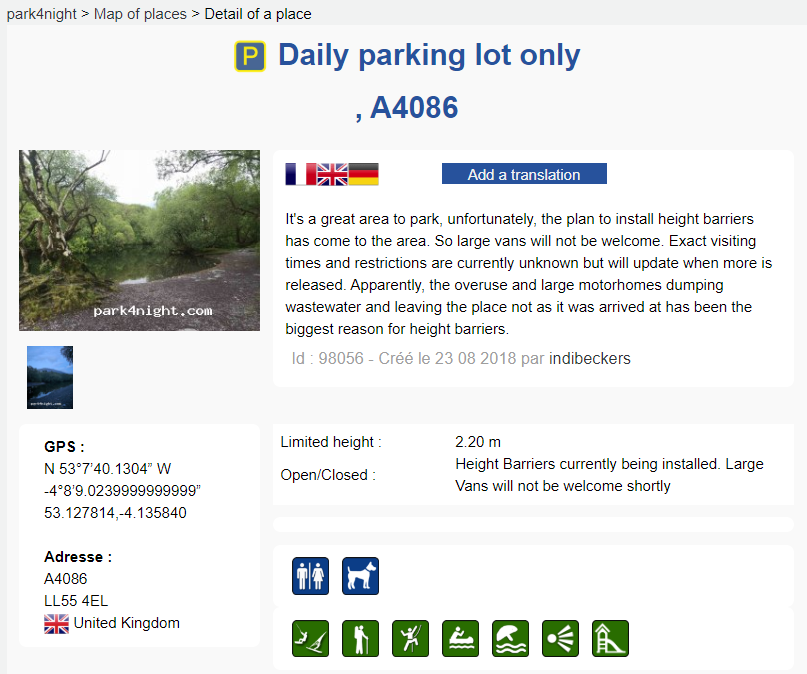
Task: Click the yellow P parking icon
Action: pos(250,56)
